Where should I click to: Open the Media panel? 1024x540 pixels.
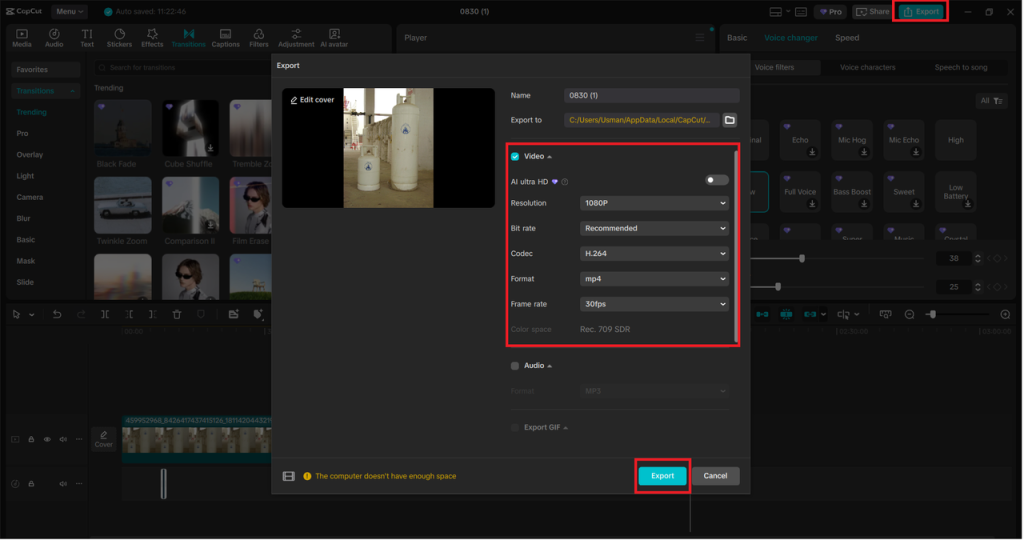point(22,38)
